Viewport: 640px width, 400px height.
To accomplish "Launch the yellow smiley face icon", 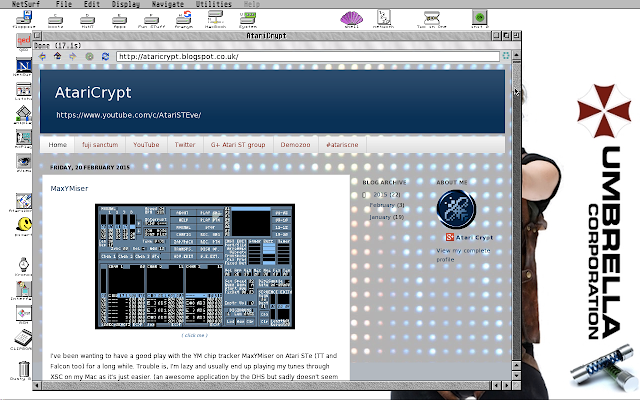I will 24,226.
